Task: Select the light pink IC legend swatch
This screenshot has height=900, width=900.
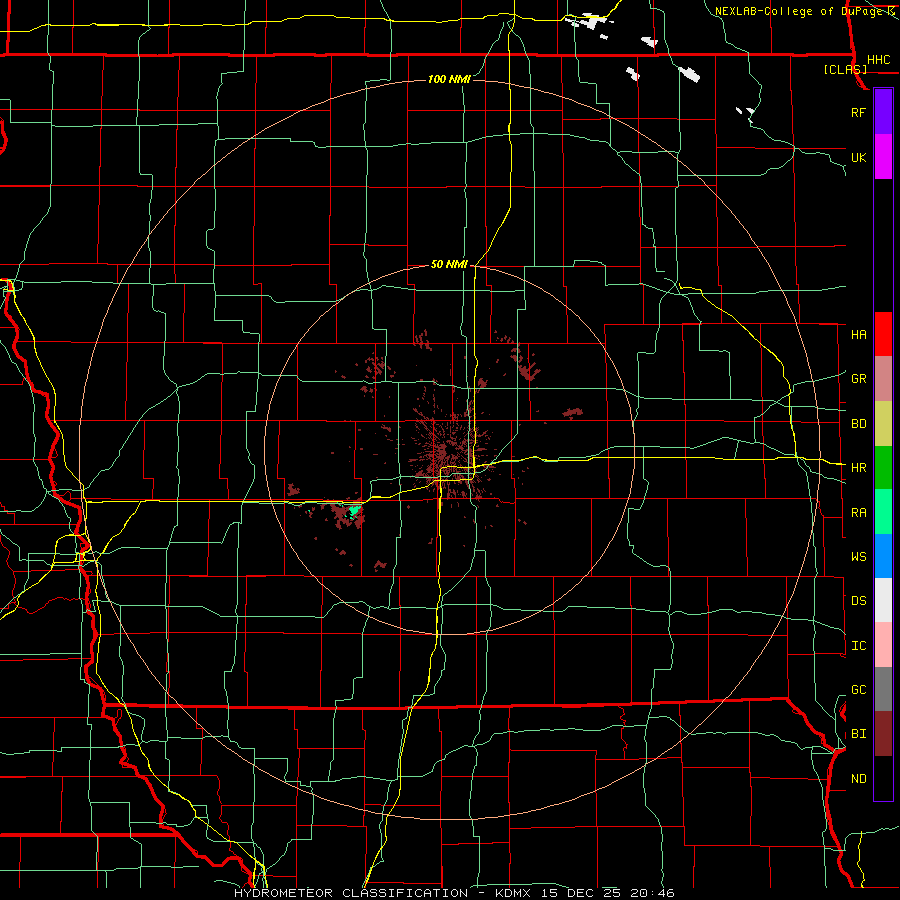Action: click(x=883, y=645)
